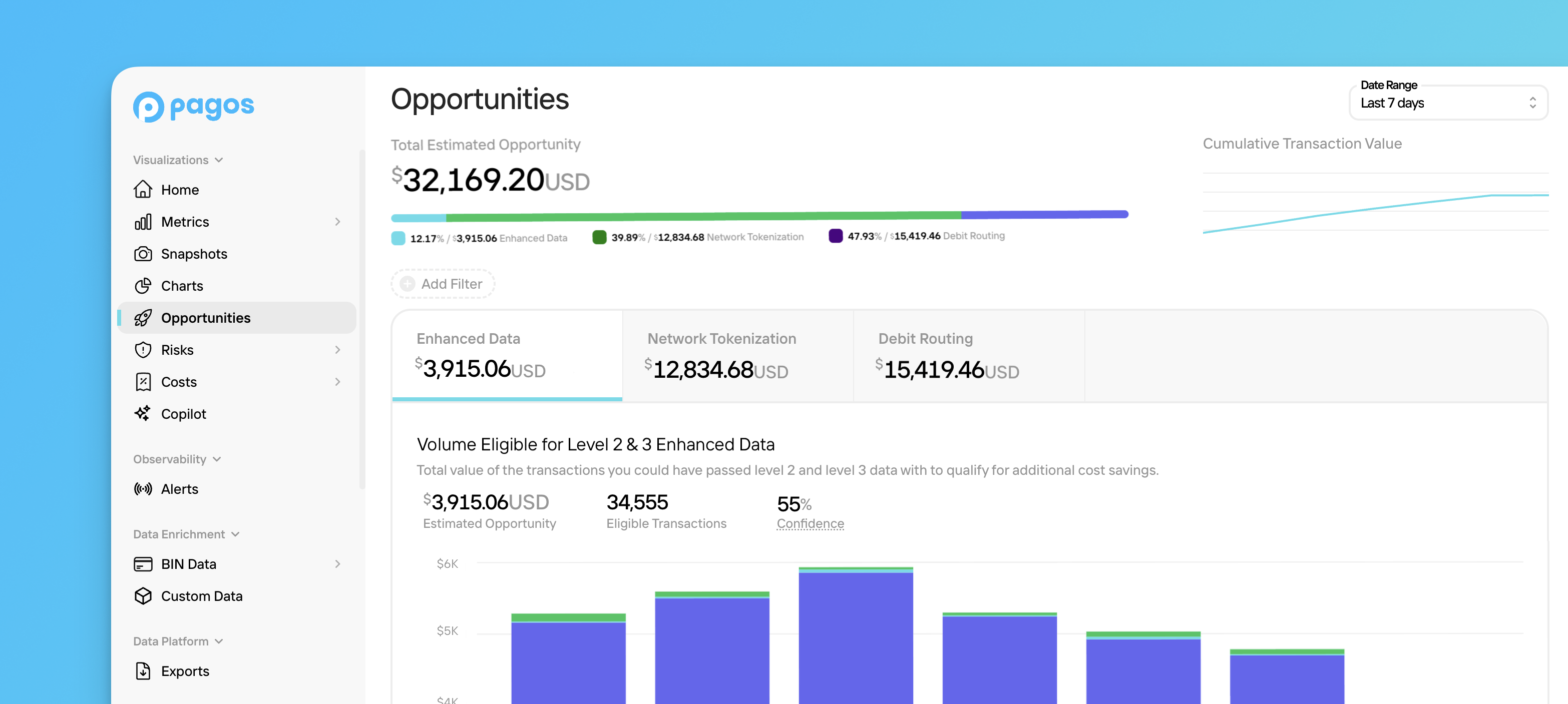Expand the BIN Data submenu chevron

click(x=338, y=564)
